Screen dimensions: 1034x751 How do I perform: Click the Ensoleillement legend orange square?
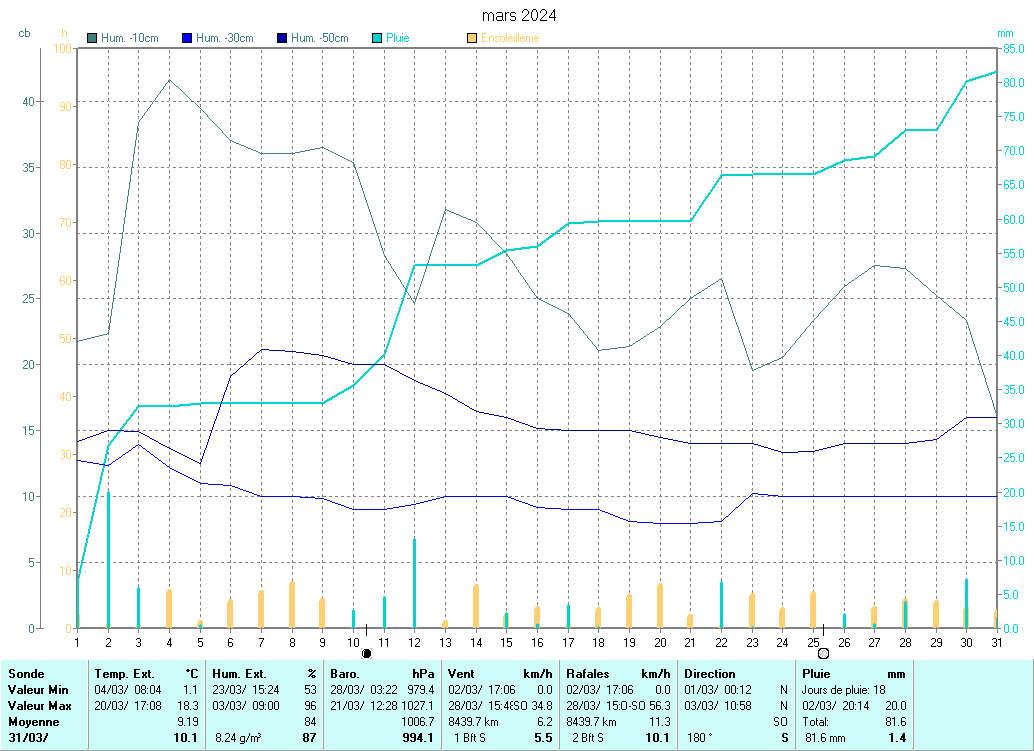pyautogui.click(x=472, y=38)
